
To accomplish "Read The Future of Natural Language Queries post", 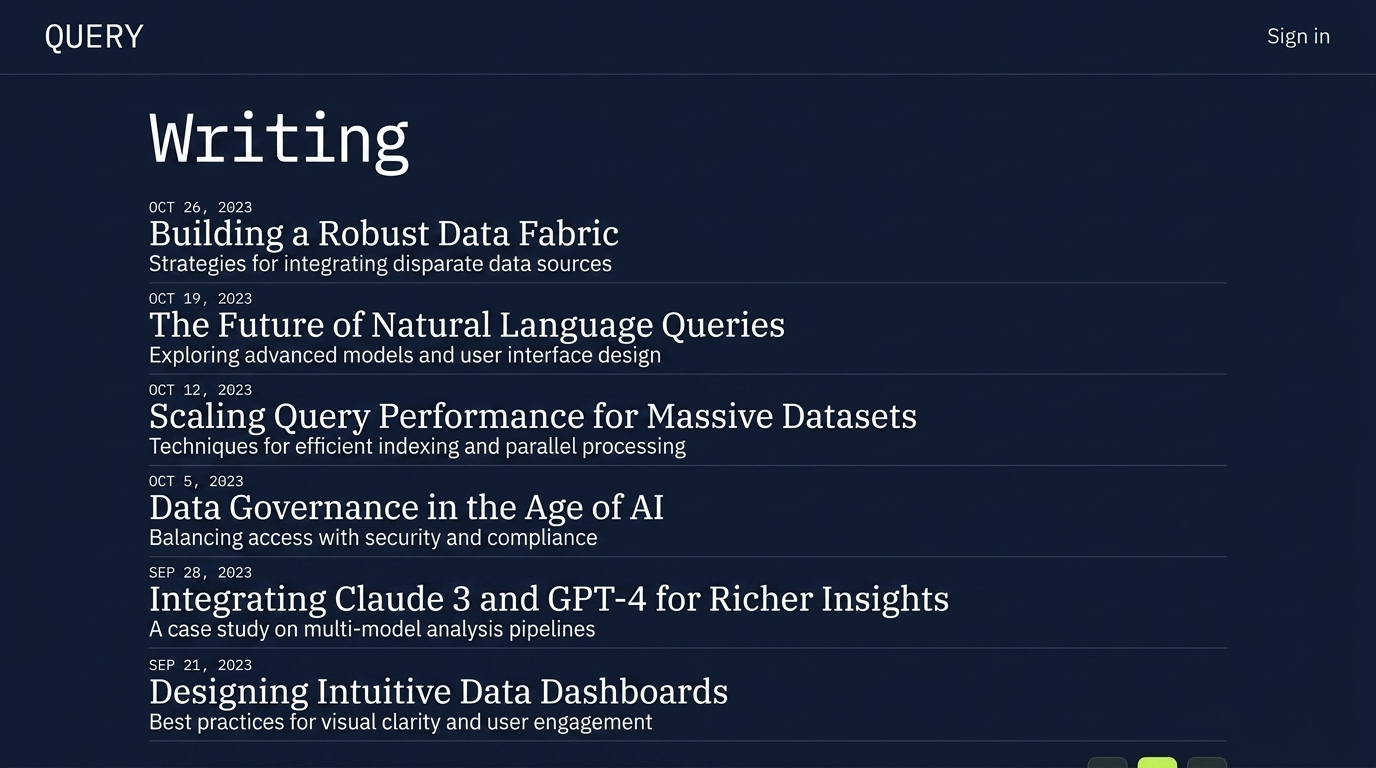I will click(x=467, y=325).
